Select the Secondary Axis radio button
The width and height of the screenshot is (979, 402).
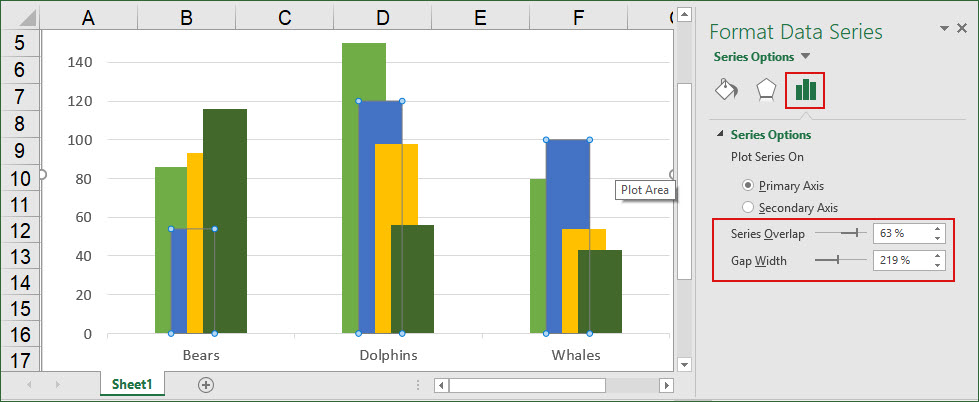tap(749, 207)
